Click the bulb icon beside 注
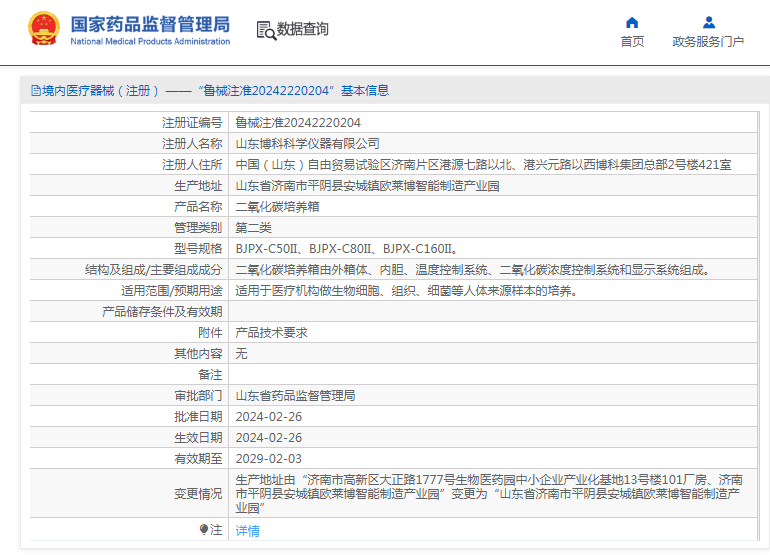Image resolution: width=770 pixels, height=555 pixels. point(204,529)
